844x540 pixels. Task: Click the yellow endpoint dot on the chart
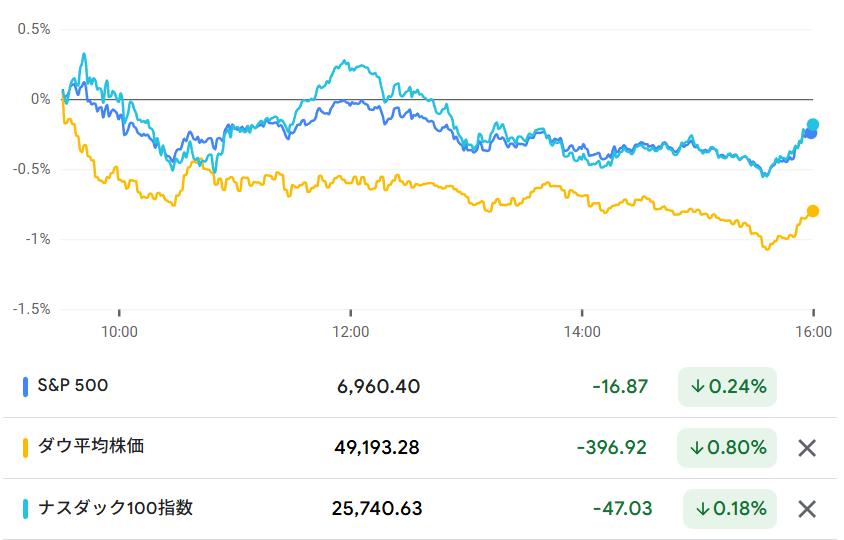click(813, 211)
